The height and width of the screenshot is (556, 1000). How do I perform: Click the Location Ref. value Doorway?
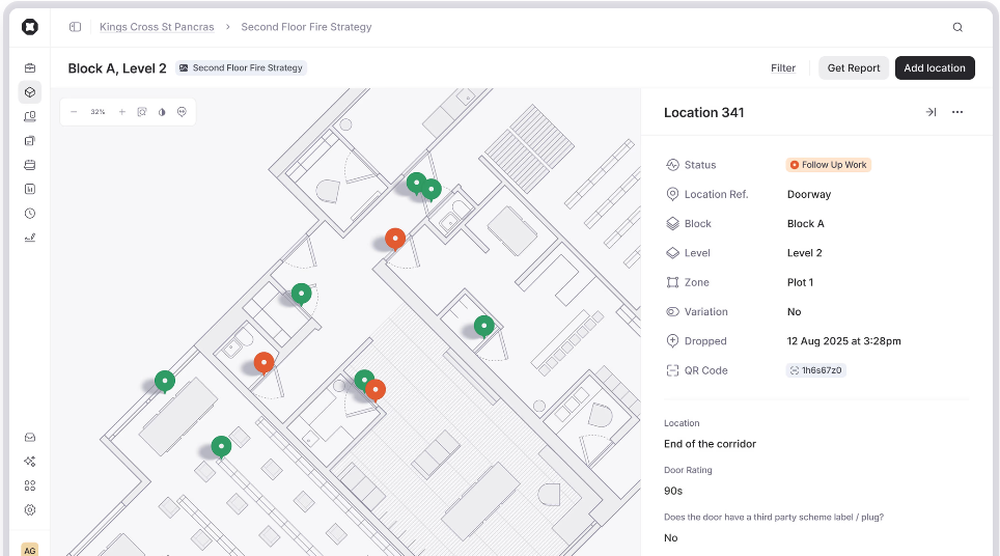[809, 194]
